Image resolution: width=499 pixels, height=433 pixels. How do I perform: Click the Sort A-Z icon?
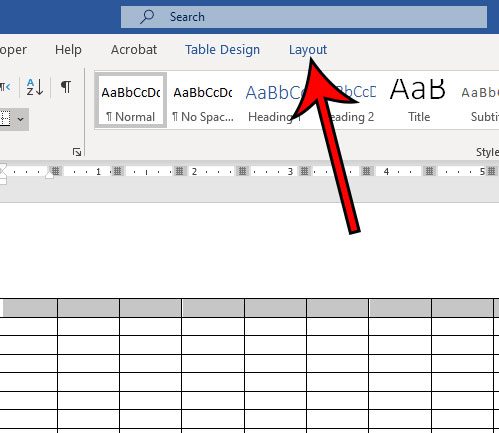pos(35,87)
